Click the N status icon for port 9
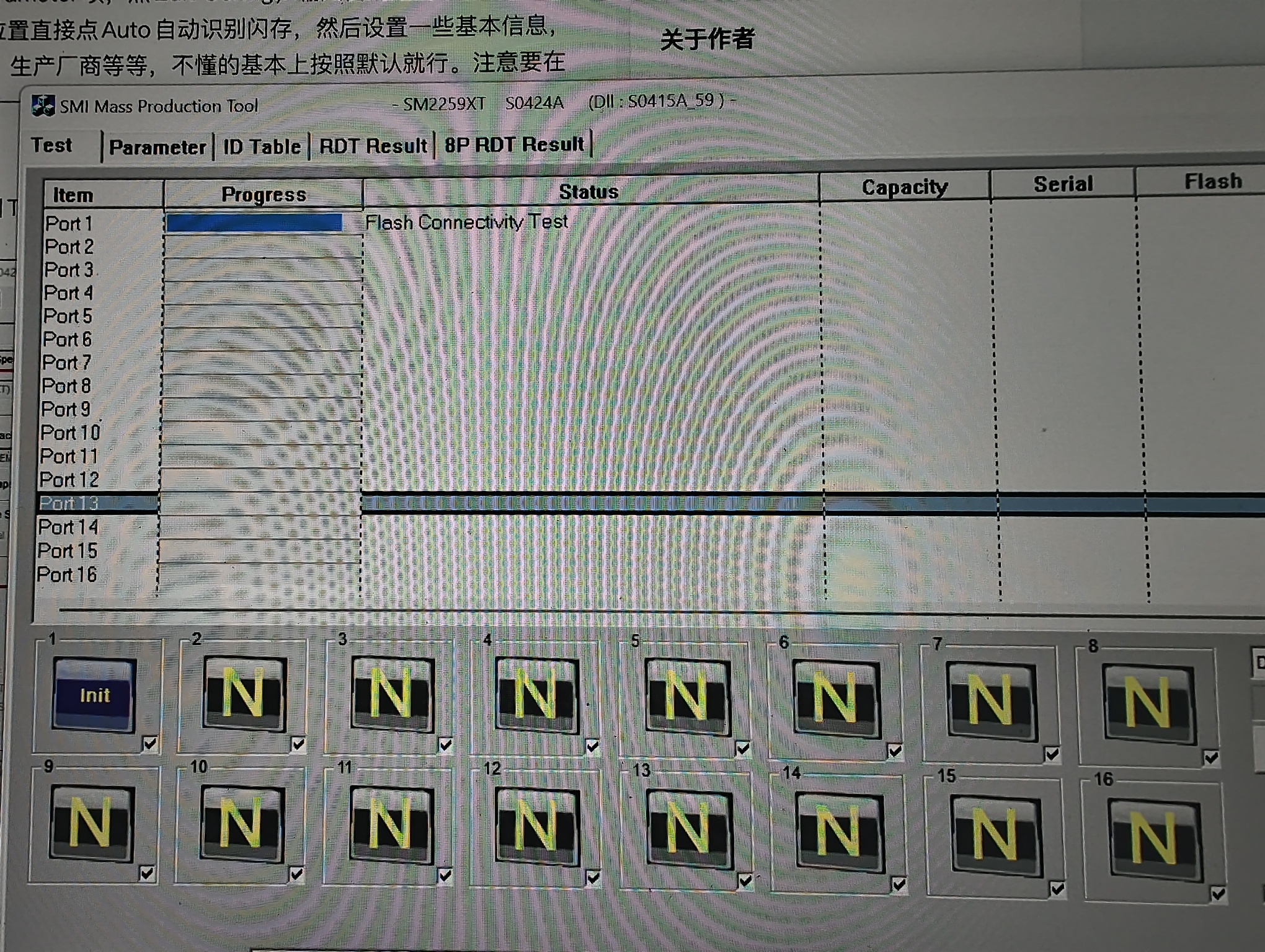The height and width of the screenshot is (952, 1265). click(x=92, y=824)
